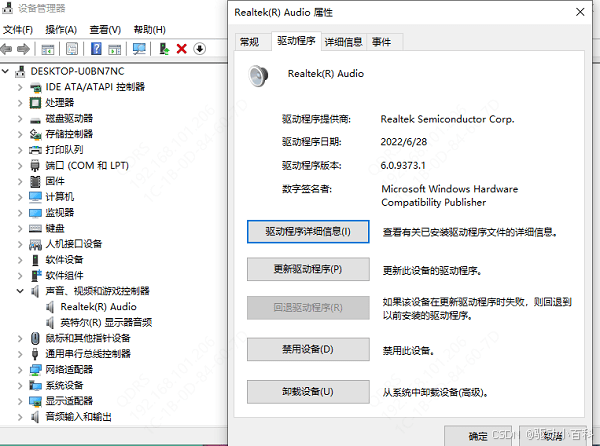Click the mouse and pointing devices icon
The width and height of the screenshot is (600, 446).
pos(35,338)
